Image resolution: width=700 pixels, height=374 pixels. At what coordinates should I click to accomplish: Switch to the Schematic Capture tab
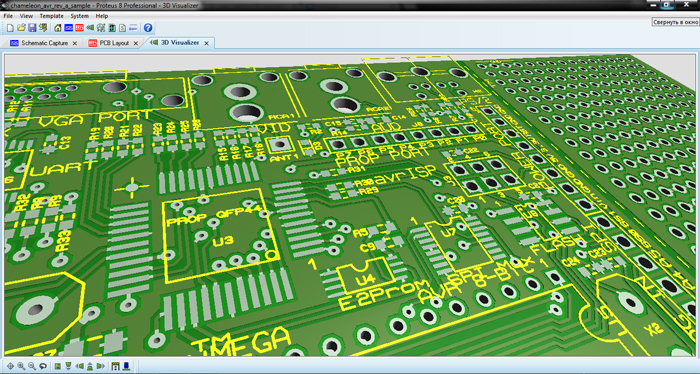coord(45,43)
